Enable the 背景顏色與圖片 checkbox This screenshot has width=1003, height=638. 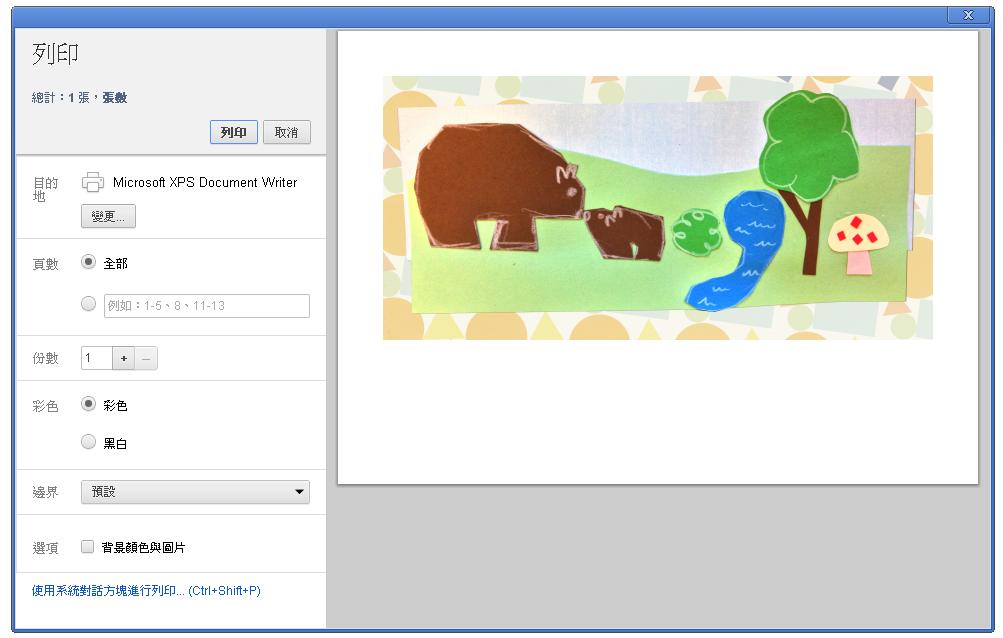click(x=88, y=546)
